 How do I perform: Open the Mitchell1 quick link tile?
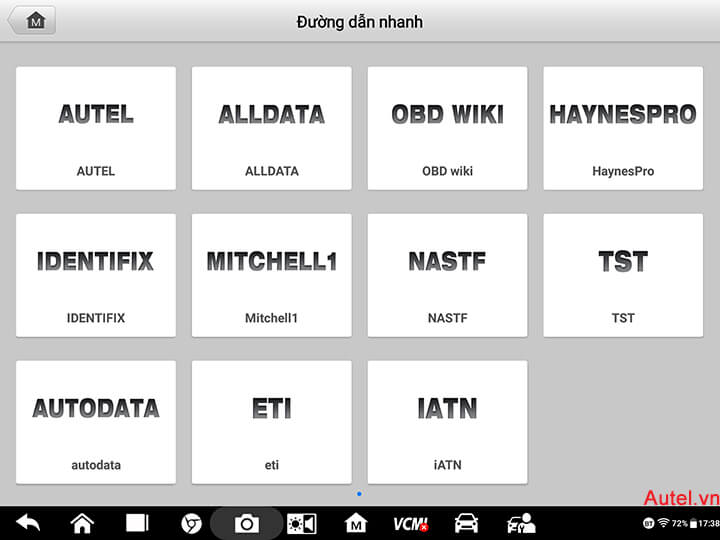click(x=272, y=275)
